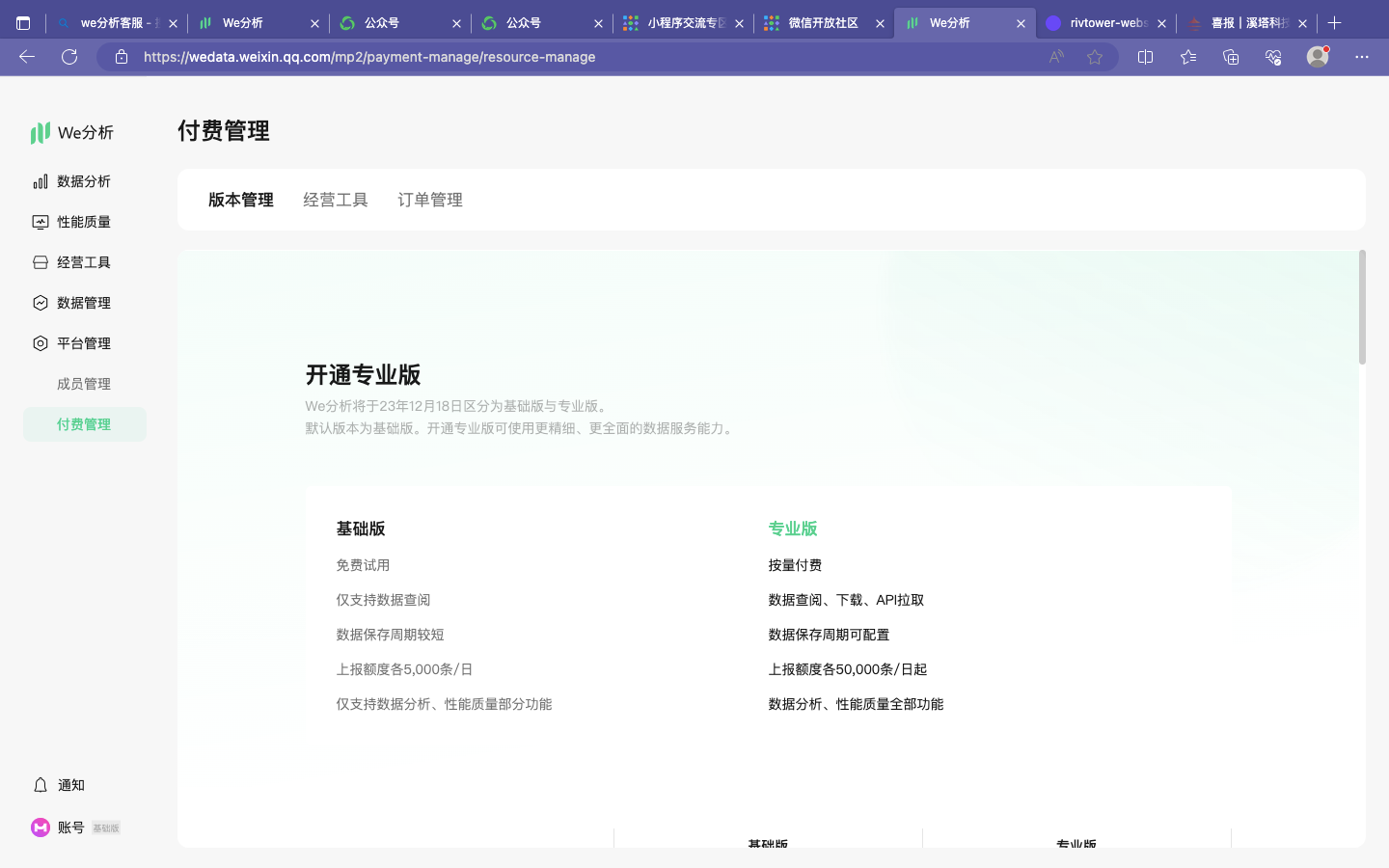
Task: Collapse 平台管理 sidebar section
Action: pyautogui.click(x=84, y=343)
